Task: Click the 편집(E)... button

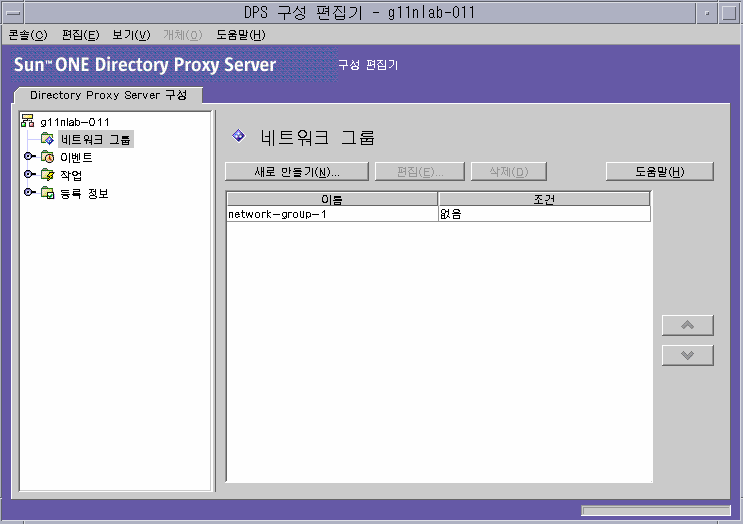Action: coord(420,172)
